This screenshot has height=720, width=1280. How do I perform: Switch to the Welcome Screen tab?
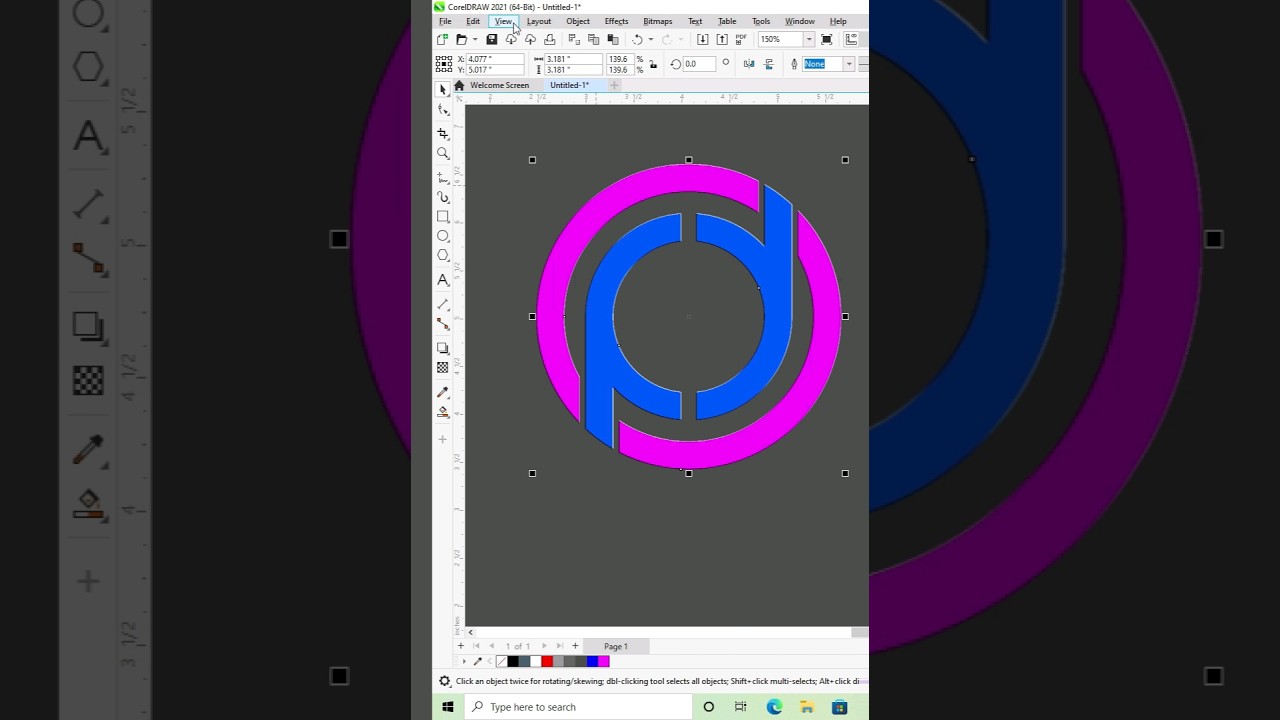[x=499, y=85]
